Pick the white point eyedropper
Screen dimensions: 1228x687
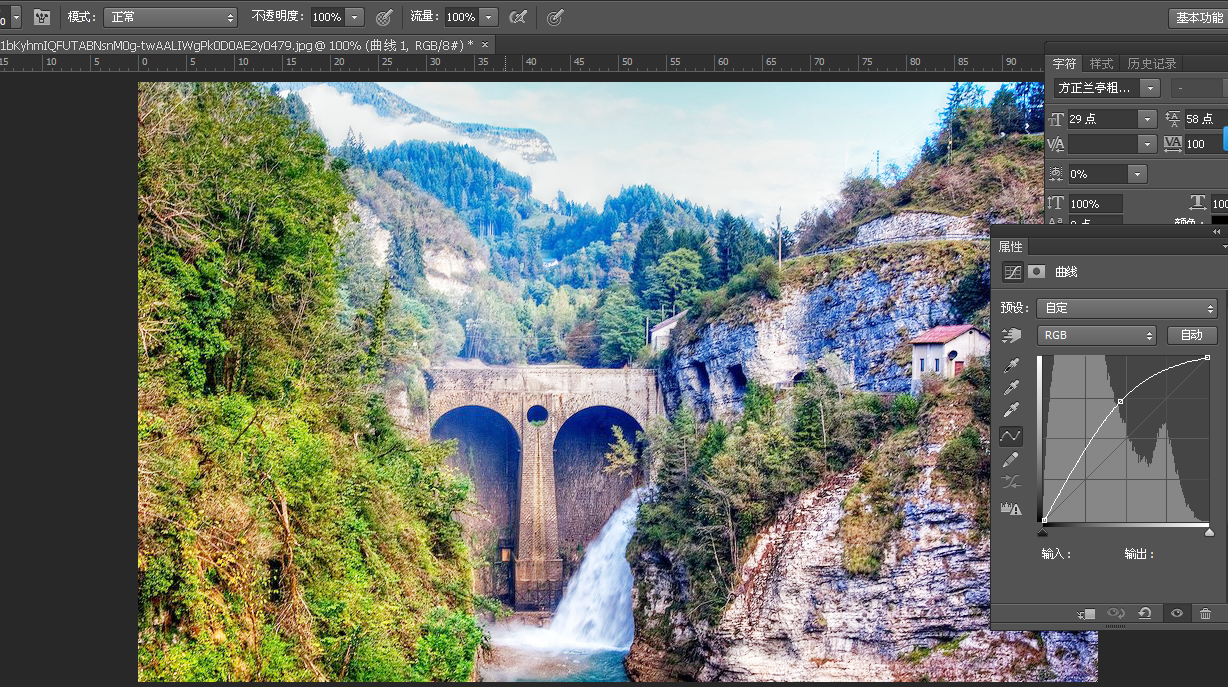click(x=1011, y=411)
